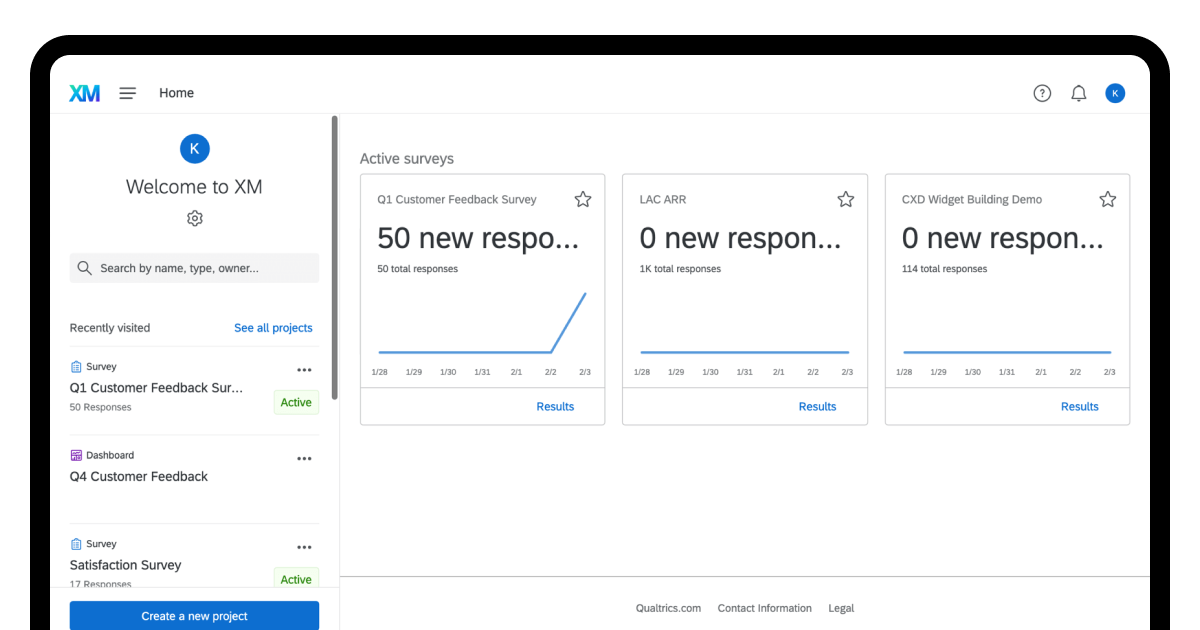This screenshot has width=1200, height=630.
Task: Click Create a new project button
Action: [x=194, y=616]
